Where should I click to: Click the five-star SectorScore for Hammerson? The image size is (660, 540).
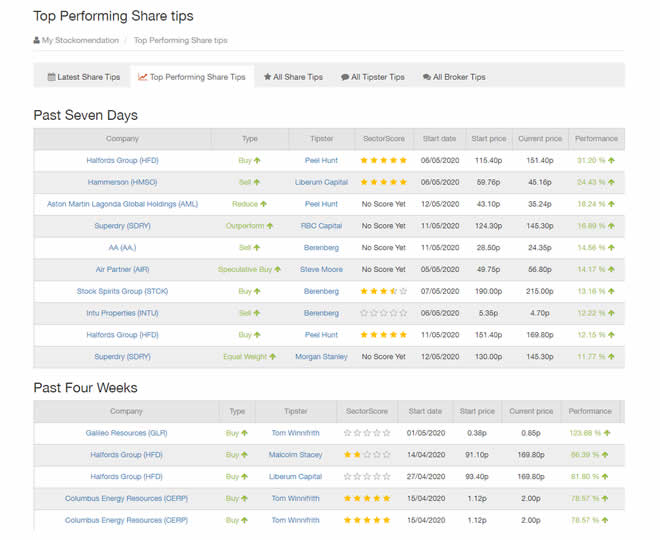coord(384,182)
